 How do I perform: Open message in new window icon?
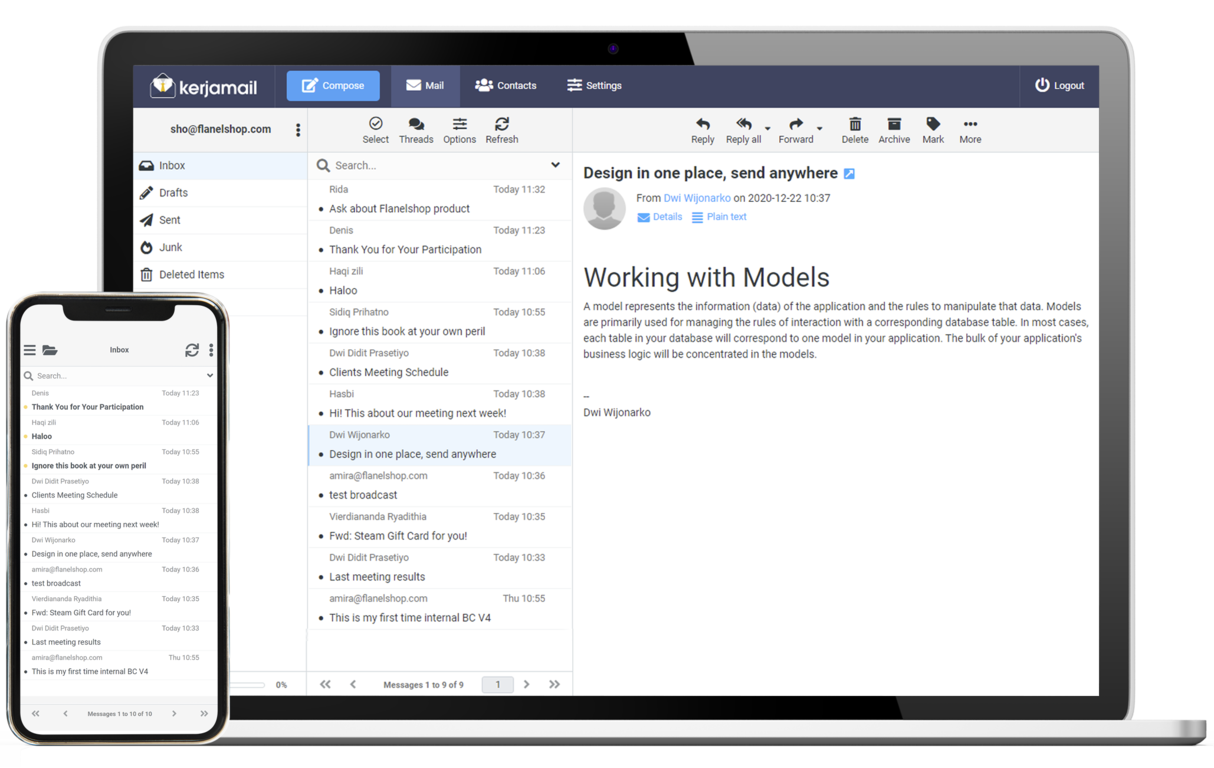click(849, 174)
